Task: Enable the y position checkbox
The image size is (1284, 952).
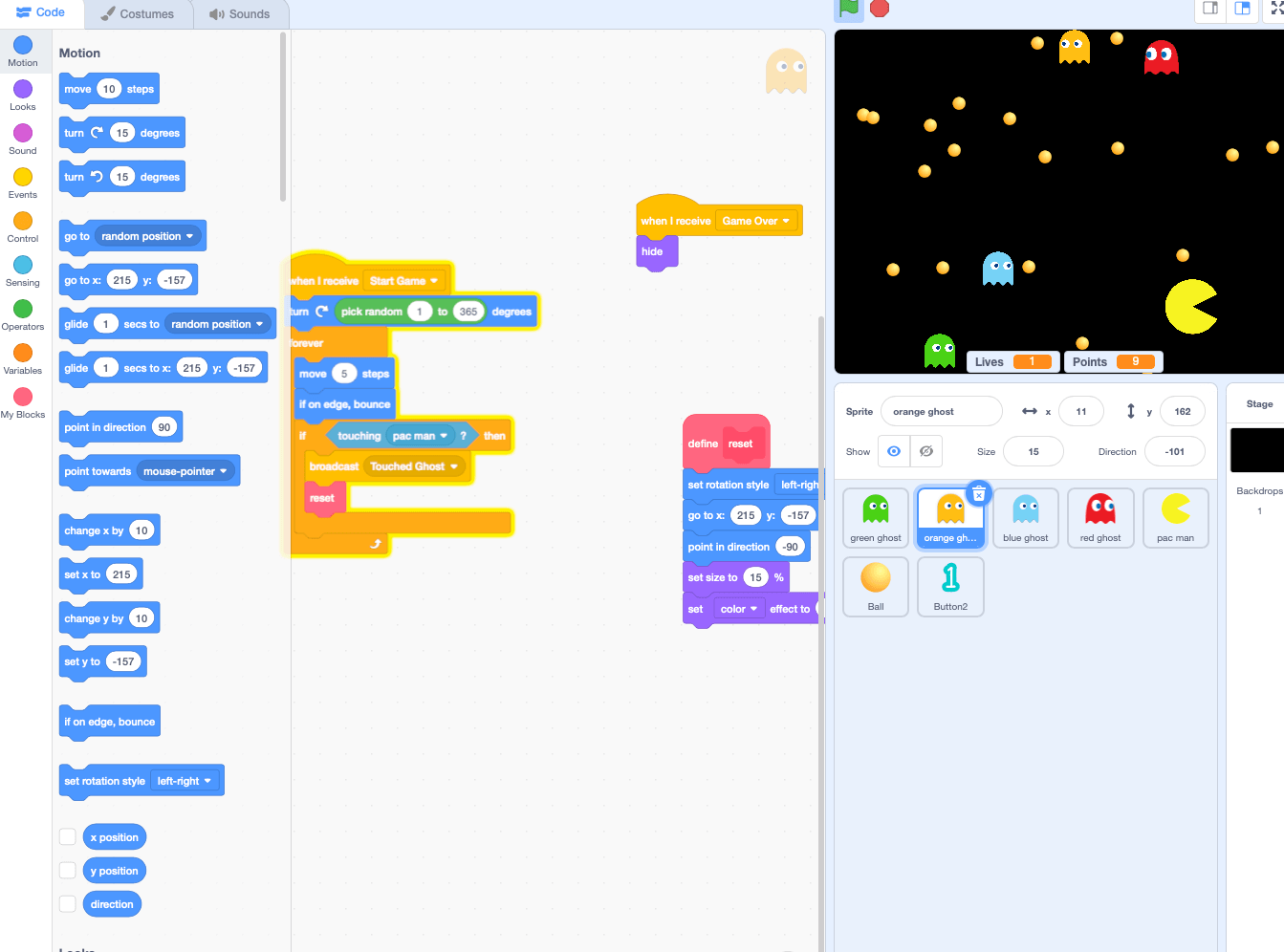Action: 68,870
